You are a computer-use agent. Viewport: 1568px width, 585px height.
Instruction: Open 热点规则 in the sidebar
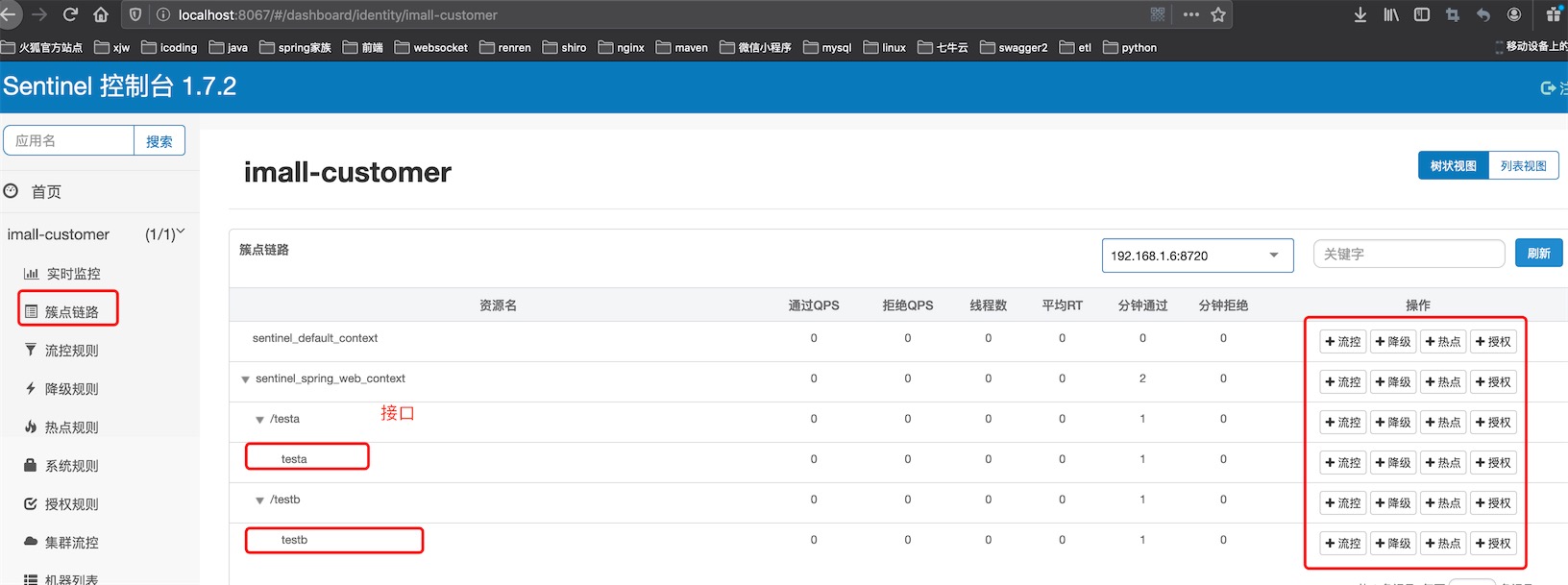point(71,427)
